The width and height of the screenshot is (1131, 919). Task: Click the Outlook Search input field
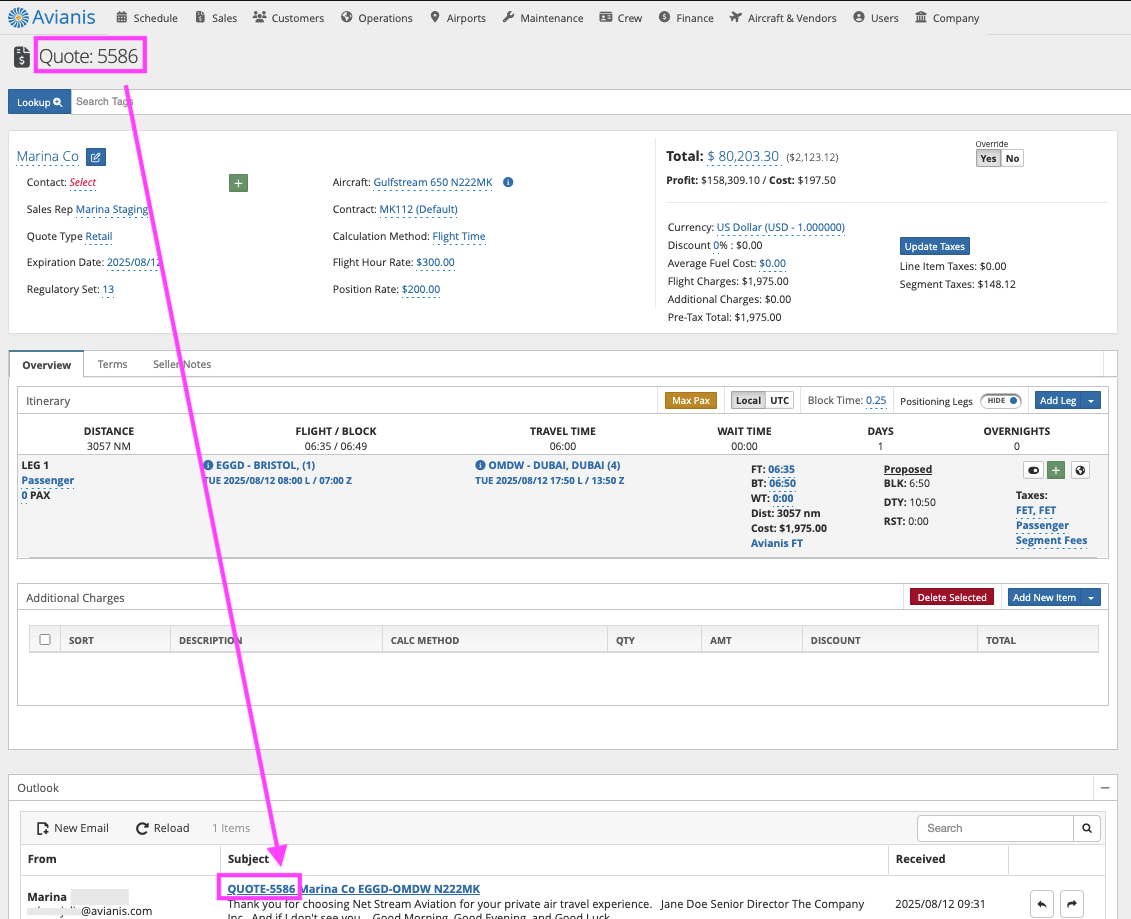point(995,828)
